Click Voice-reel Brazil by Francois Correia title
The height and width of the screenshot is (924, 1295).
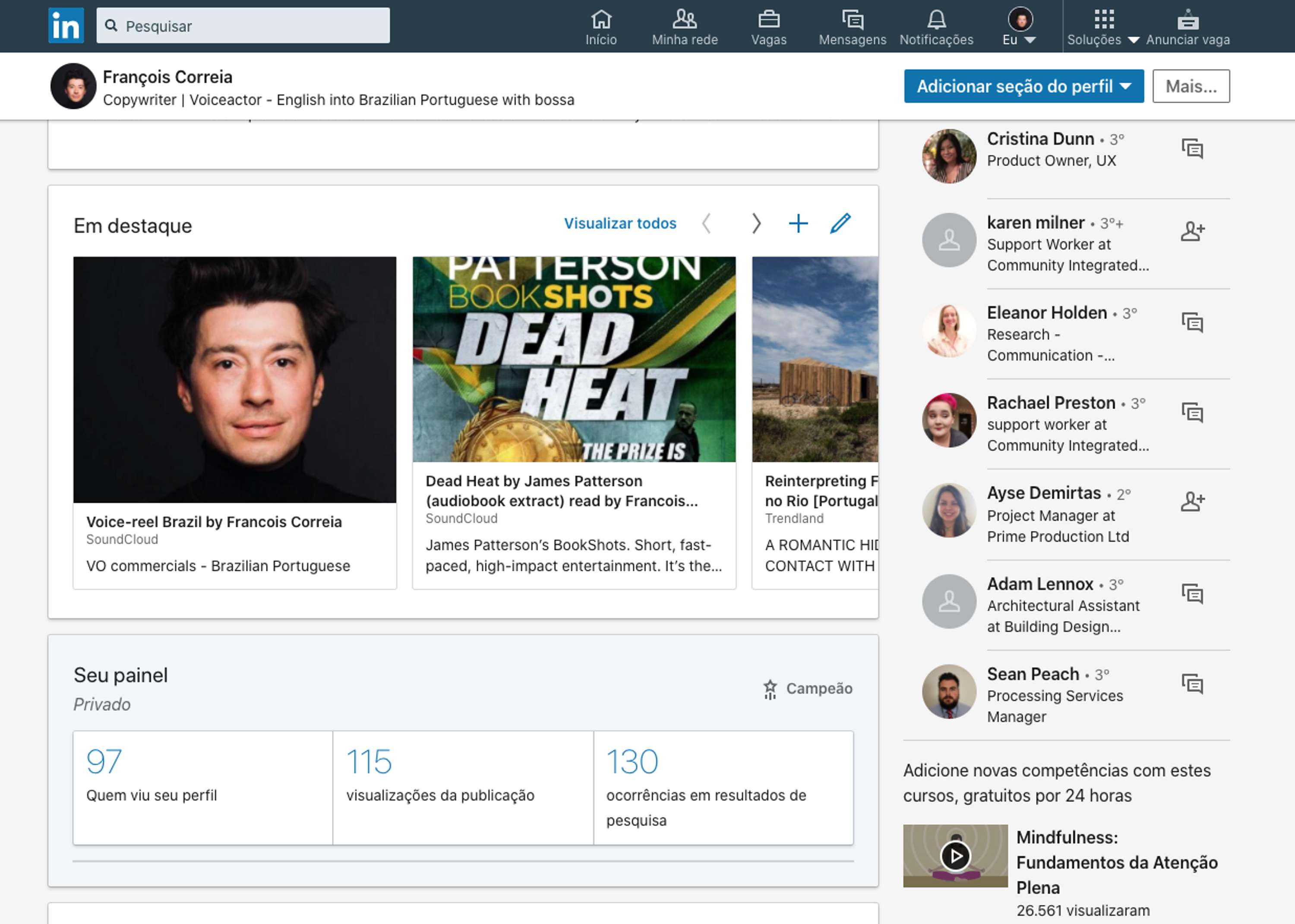coord(214,522)
